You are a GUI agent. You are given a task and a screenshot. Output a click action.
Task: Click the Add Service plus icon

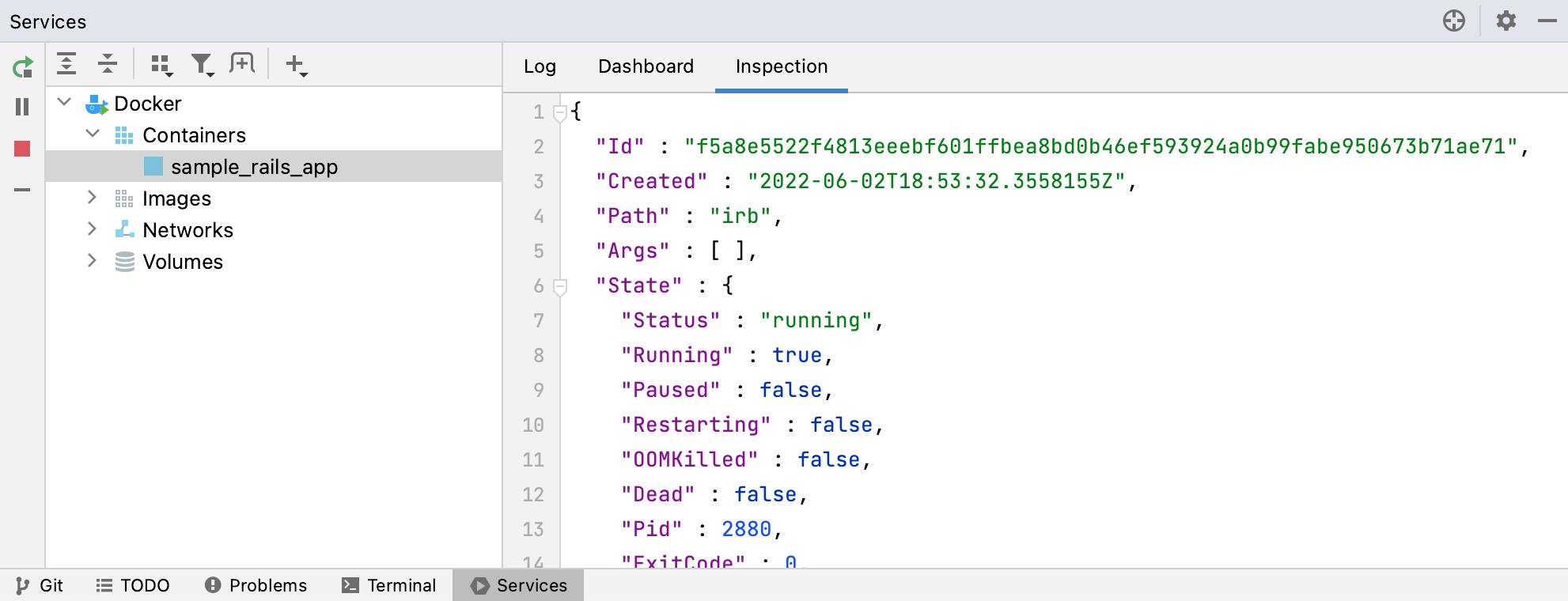296,65
